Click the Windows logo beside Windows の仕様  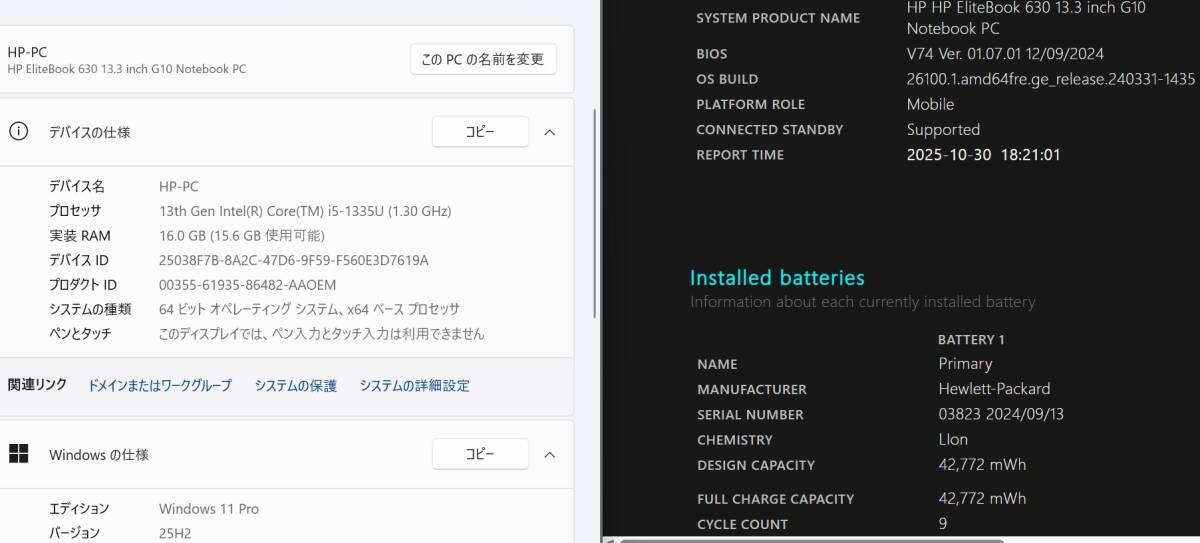(x=18, y=454)
